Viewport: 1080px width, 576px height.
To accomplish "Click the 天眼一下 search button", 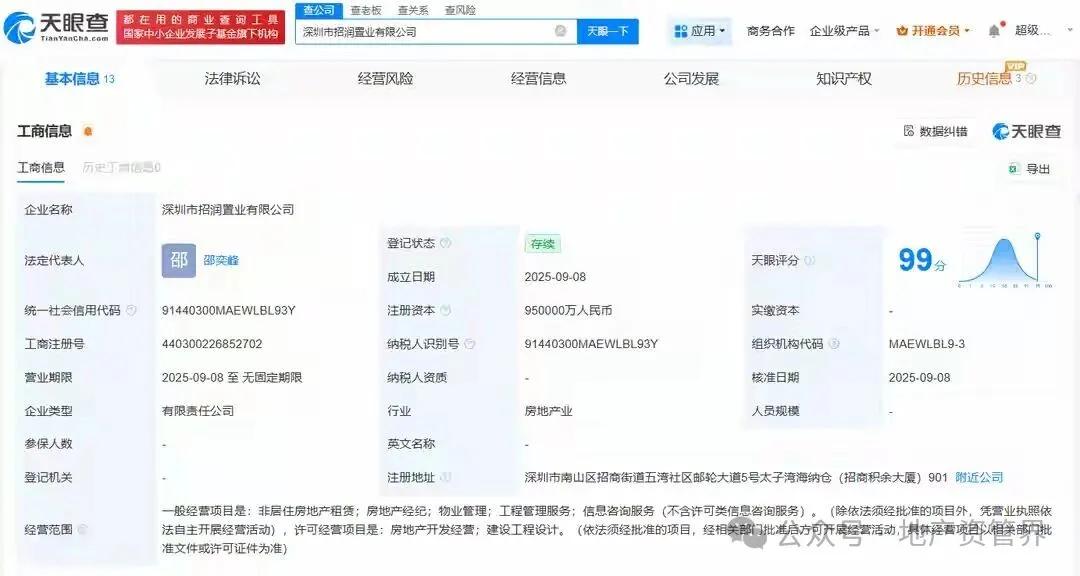I will pyautogui.click(x=608, y=31).
